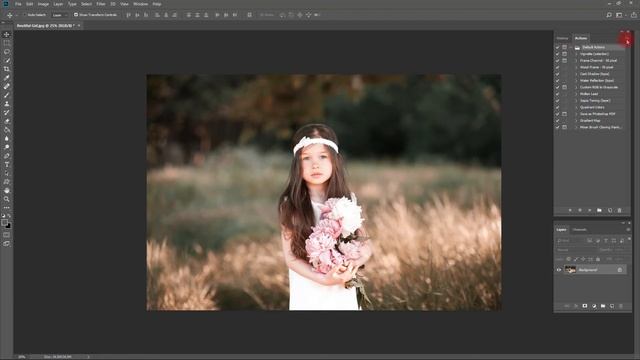Expand the Sepia Toning (layer) action

[576, 100]
